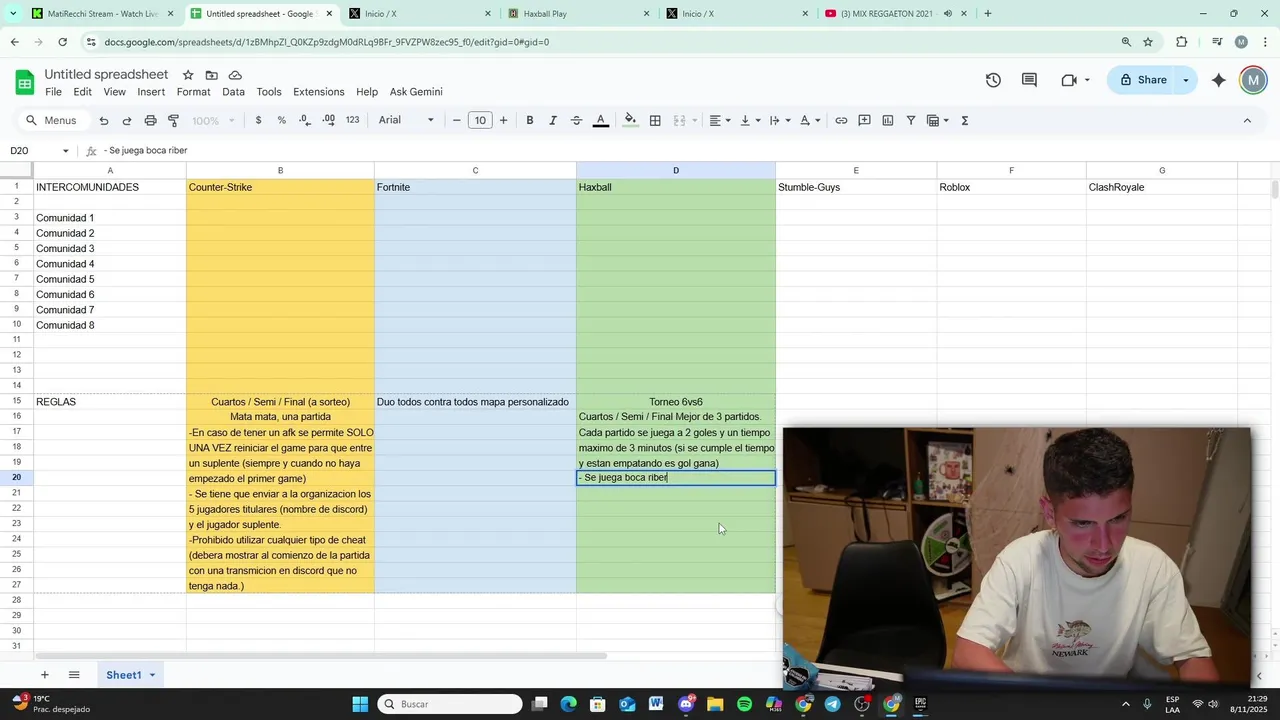Image resolution: width=1280 pixels, height=720 pixels.
Task: Reload the page
Action: click(x=62, y=42)
